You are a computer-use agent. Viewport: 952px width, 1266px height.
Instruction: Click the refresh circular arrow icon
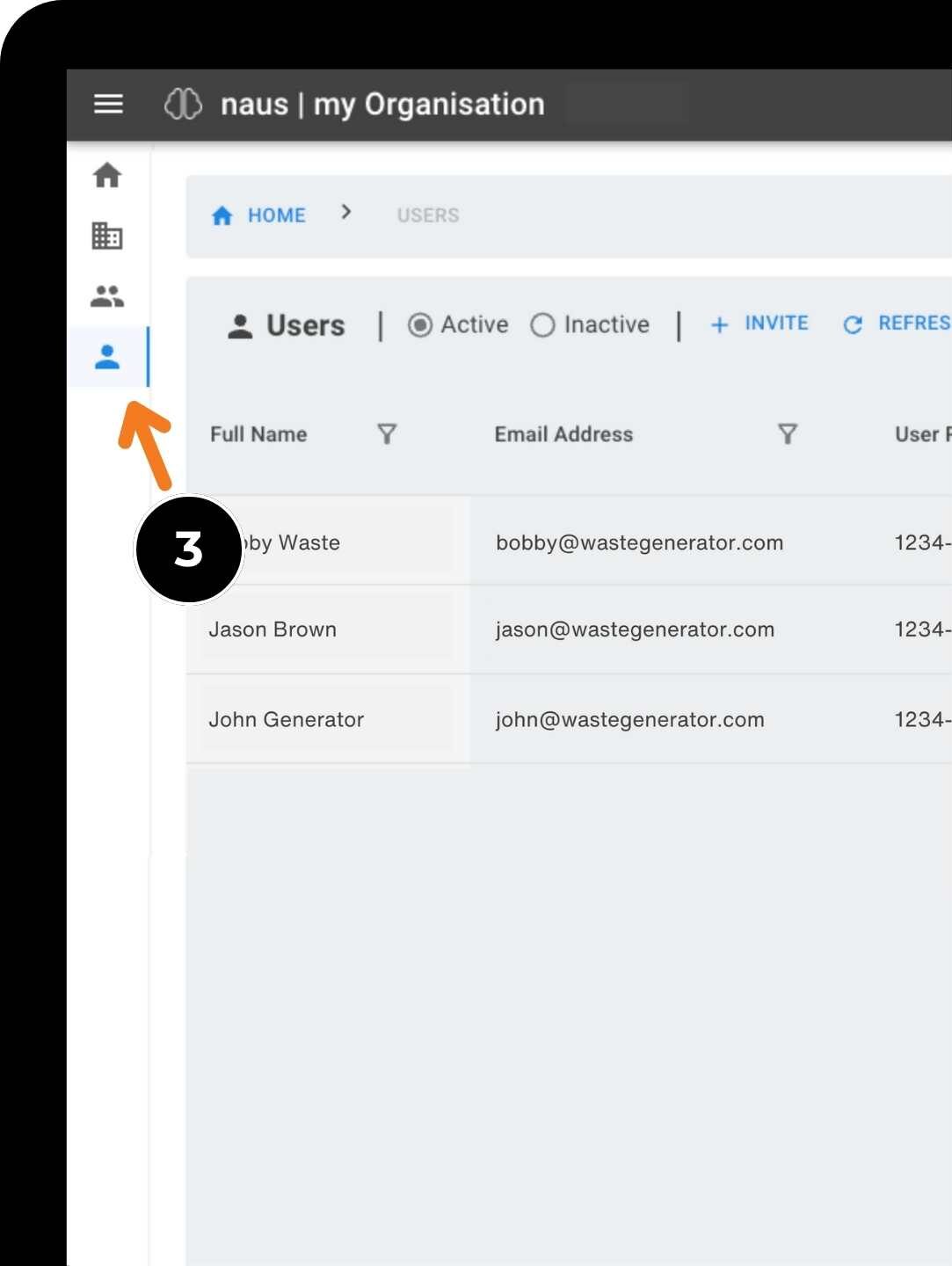[852, 325]
